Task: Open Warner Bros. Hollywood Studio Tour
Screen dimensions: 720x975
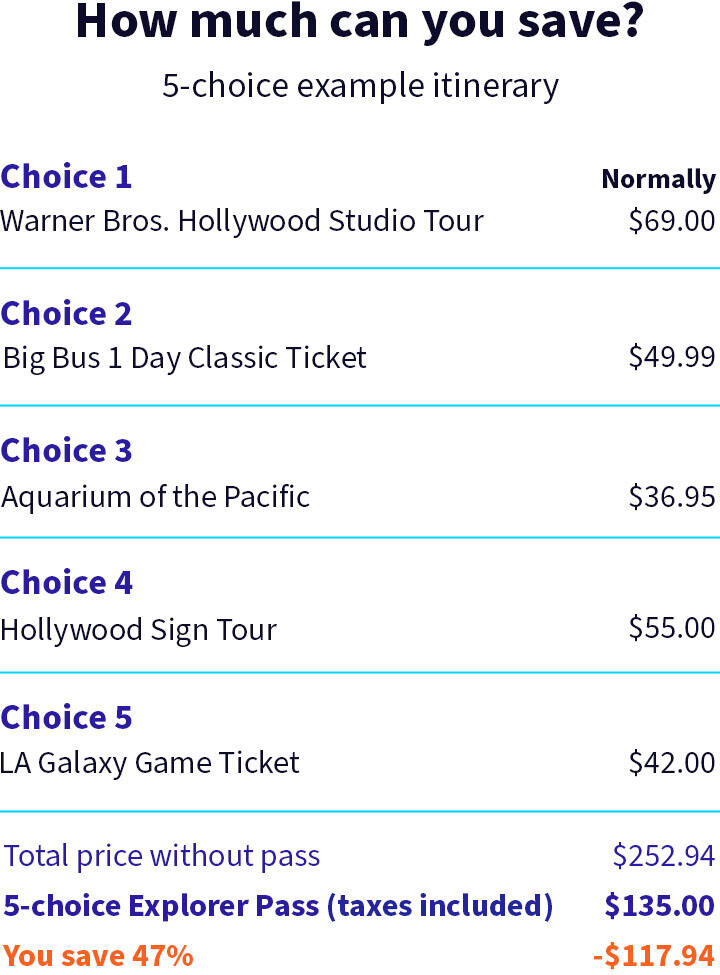Action: [242, 221]
